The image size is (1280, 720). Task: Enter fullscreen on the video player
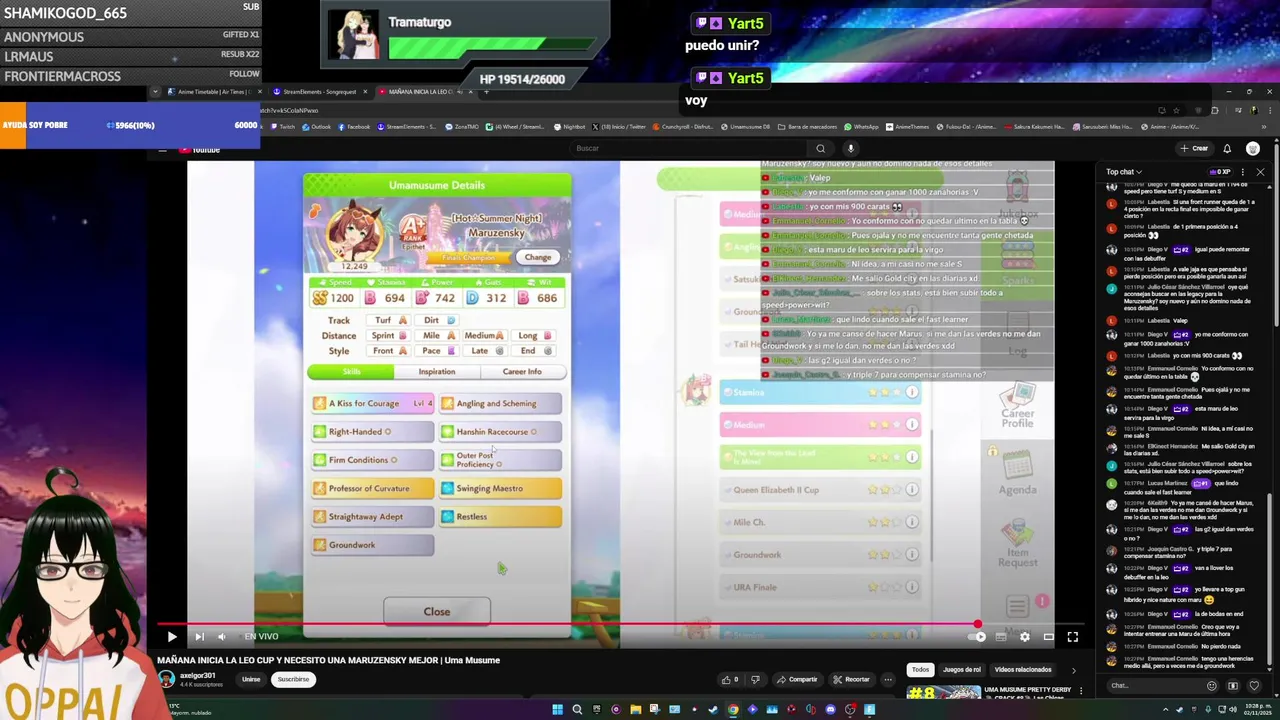(x=1072, y=636)
